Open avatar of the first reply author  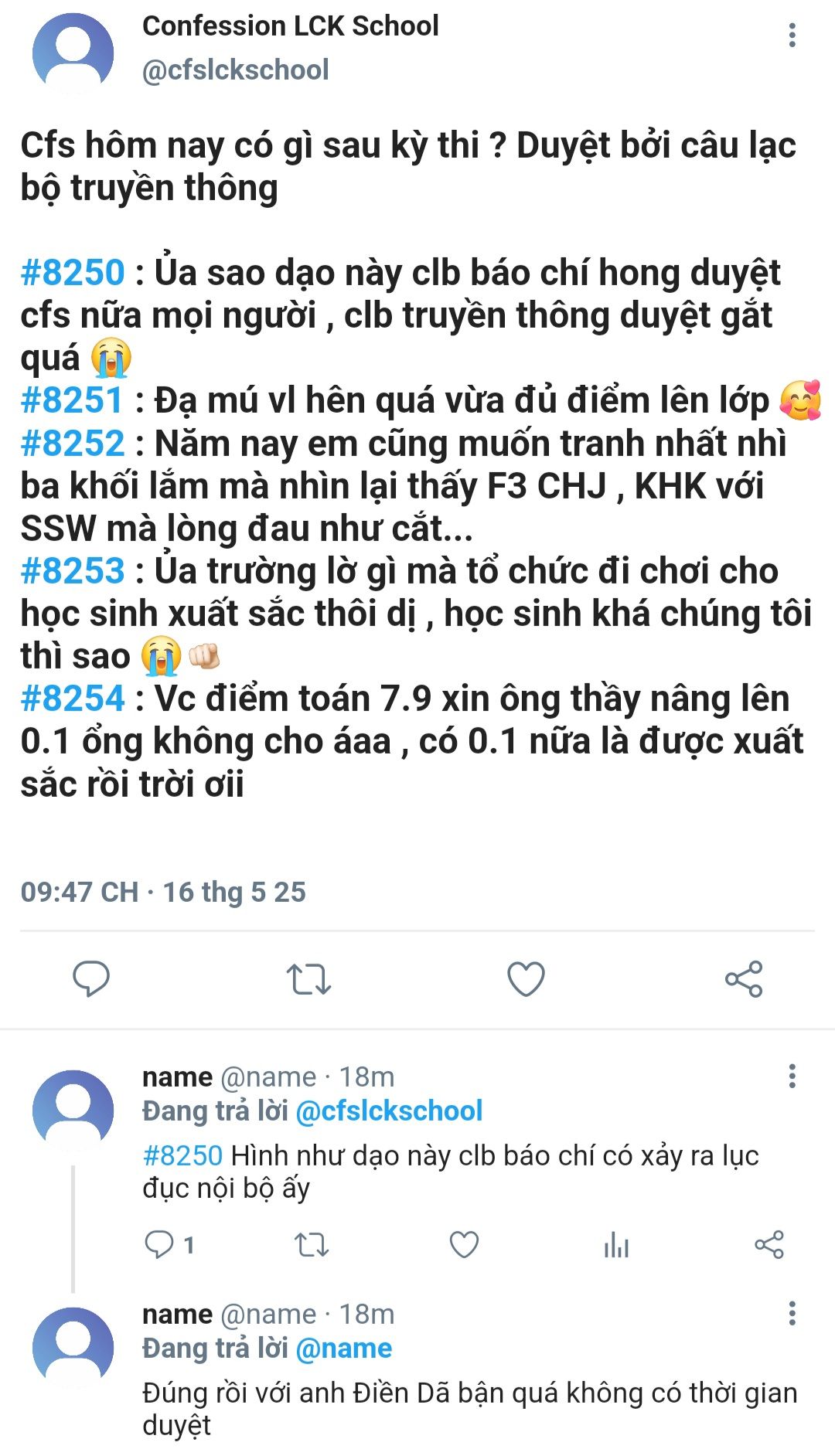click(x=73, y=1111)
